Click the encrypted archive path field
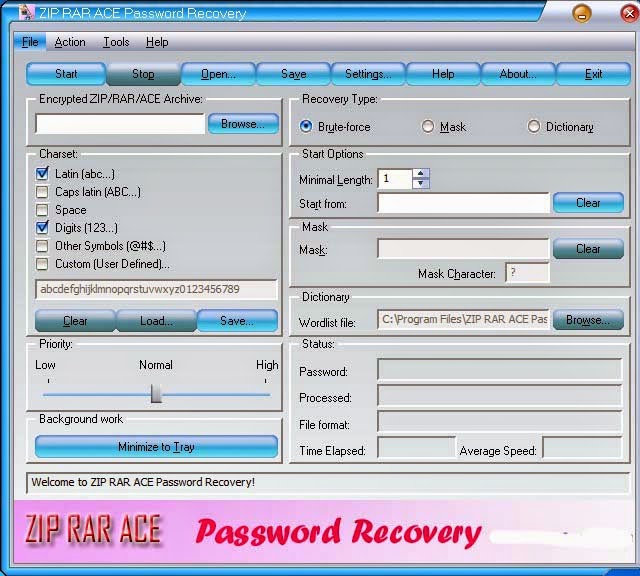Viewport: 640px width, 576px height. pos(120,124)
